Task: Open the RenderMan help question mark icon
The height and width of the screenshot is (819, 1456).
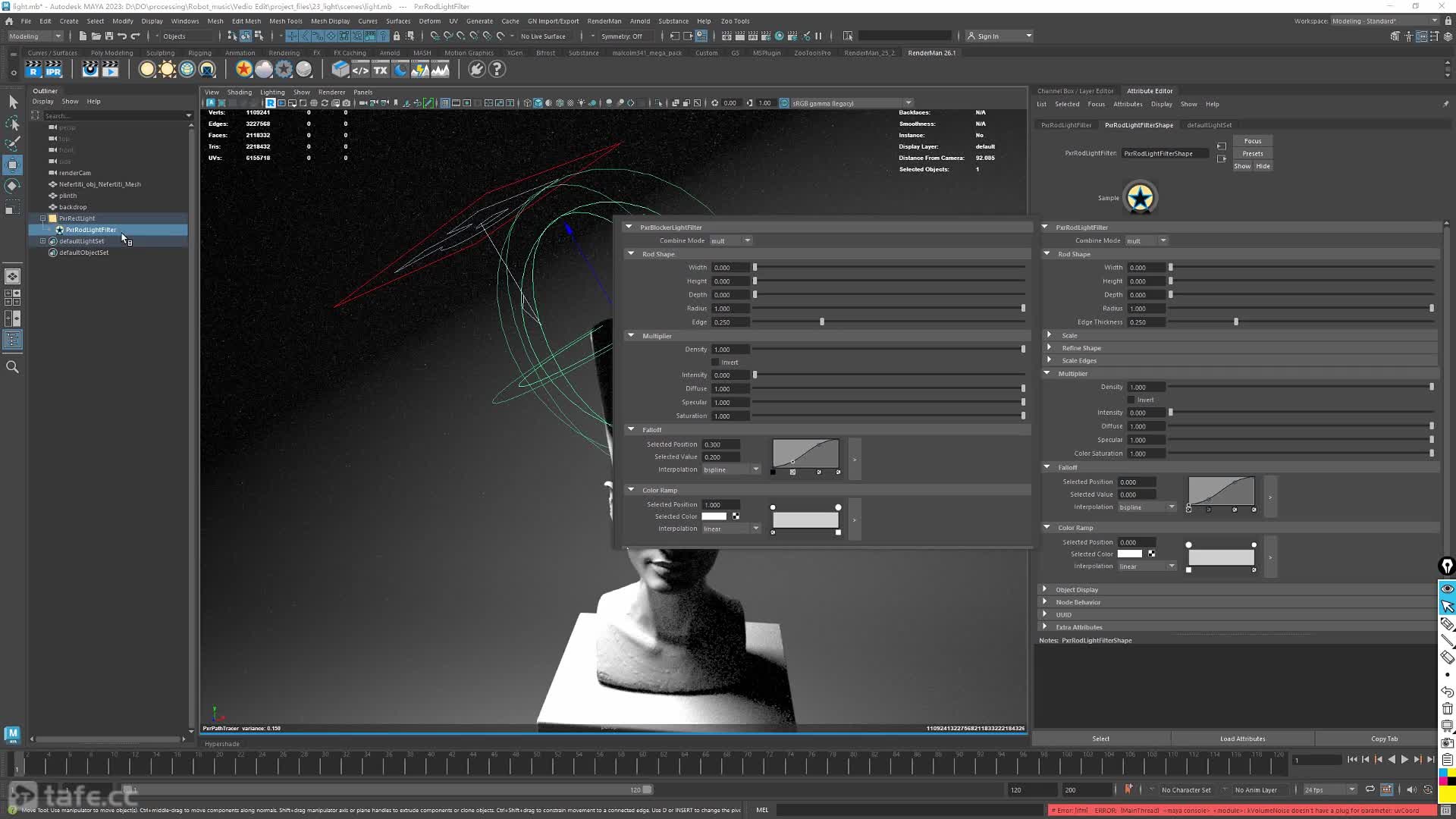Action: 497,70
